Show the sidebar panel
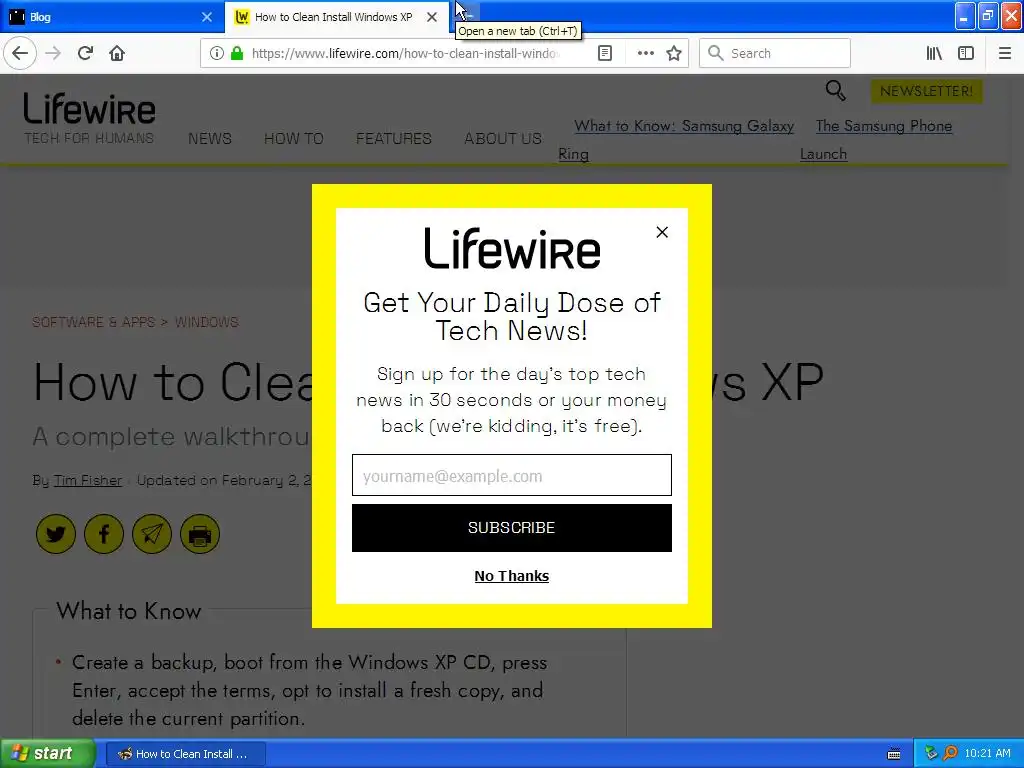 click(x=966, y=54)
